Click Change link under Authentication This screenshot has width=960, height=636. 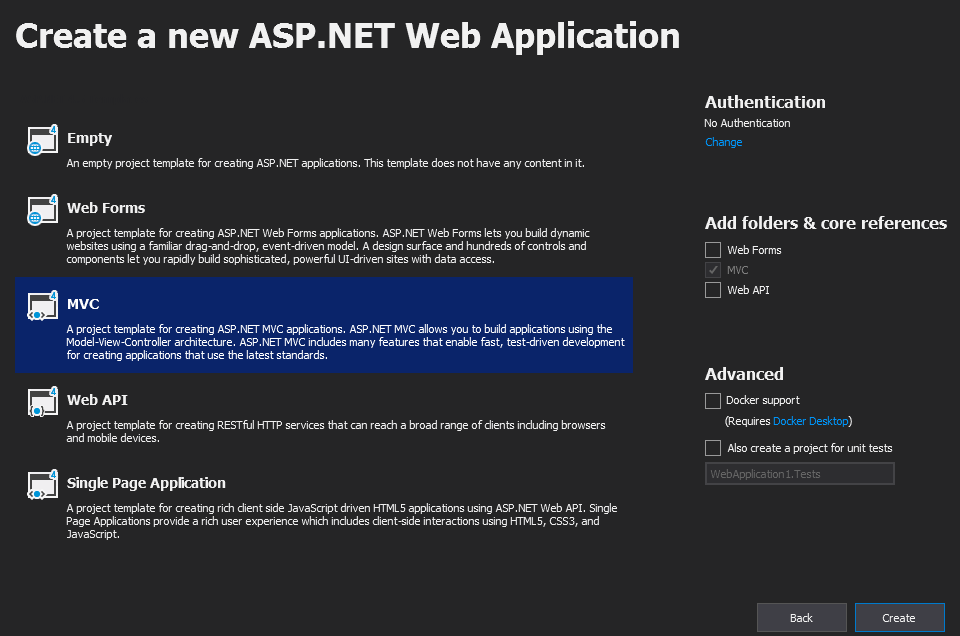point(723,142)
